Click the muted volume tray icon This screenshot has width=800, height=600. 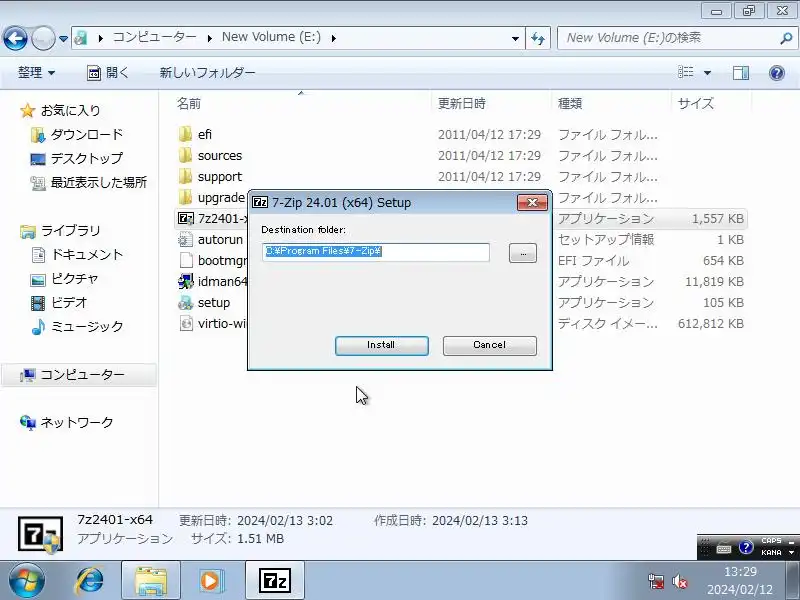(x=680, y=581)
